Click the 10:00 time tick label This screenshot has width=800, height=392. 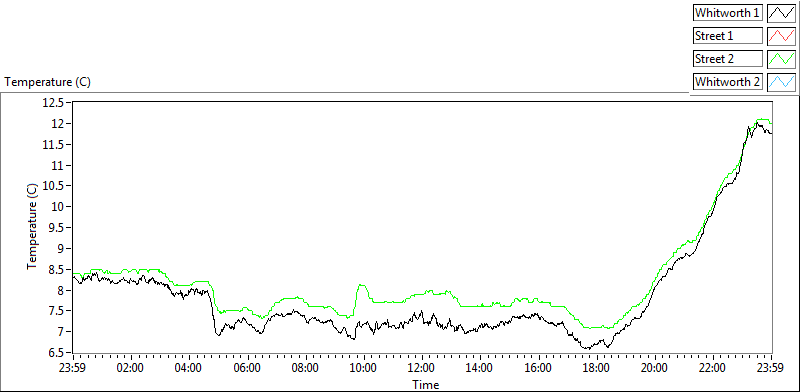(364, 368)
